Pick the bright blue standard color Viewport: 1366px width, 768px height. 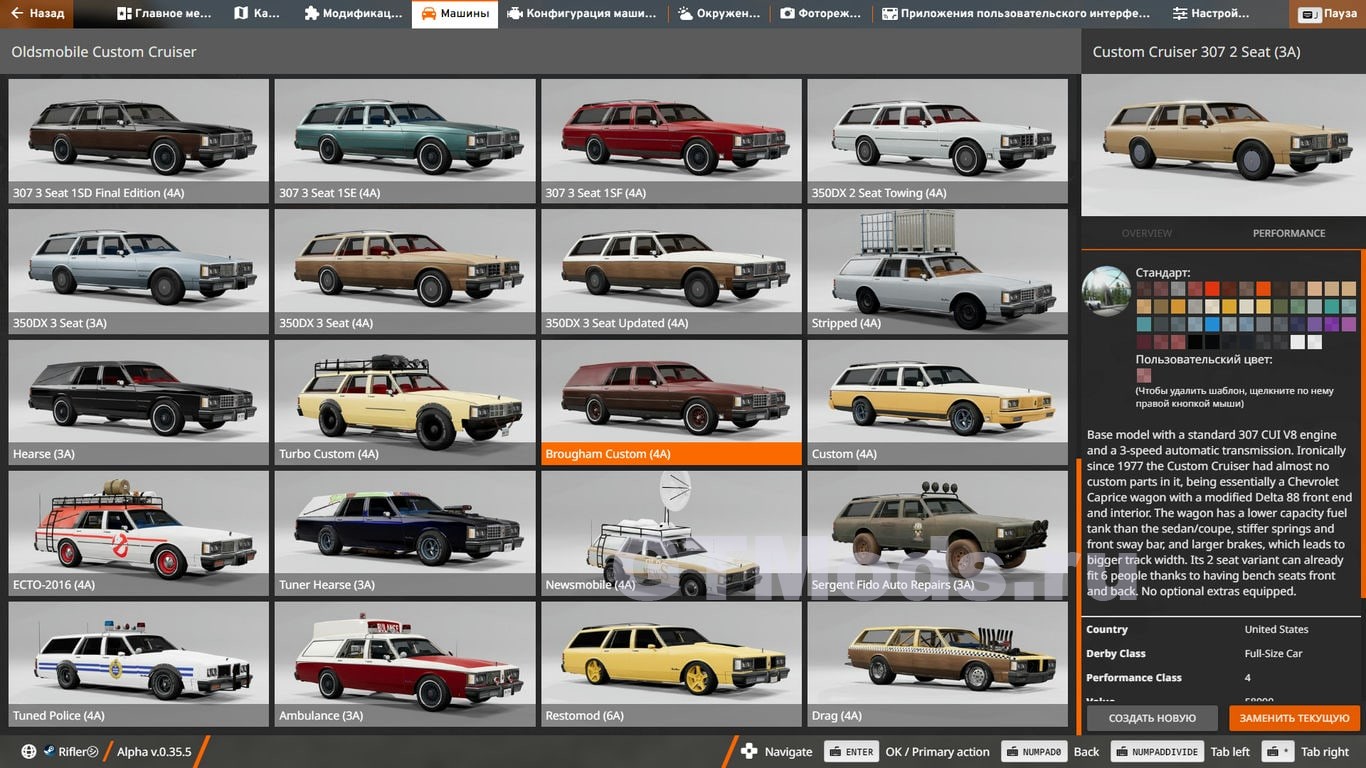[x=1212, y=324]
